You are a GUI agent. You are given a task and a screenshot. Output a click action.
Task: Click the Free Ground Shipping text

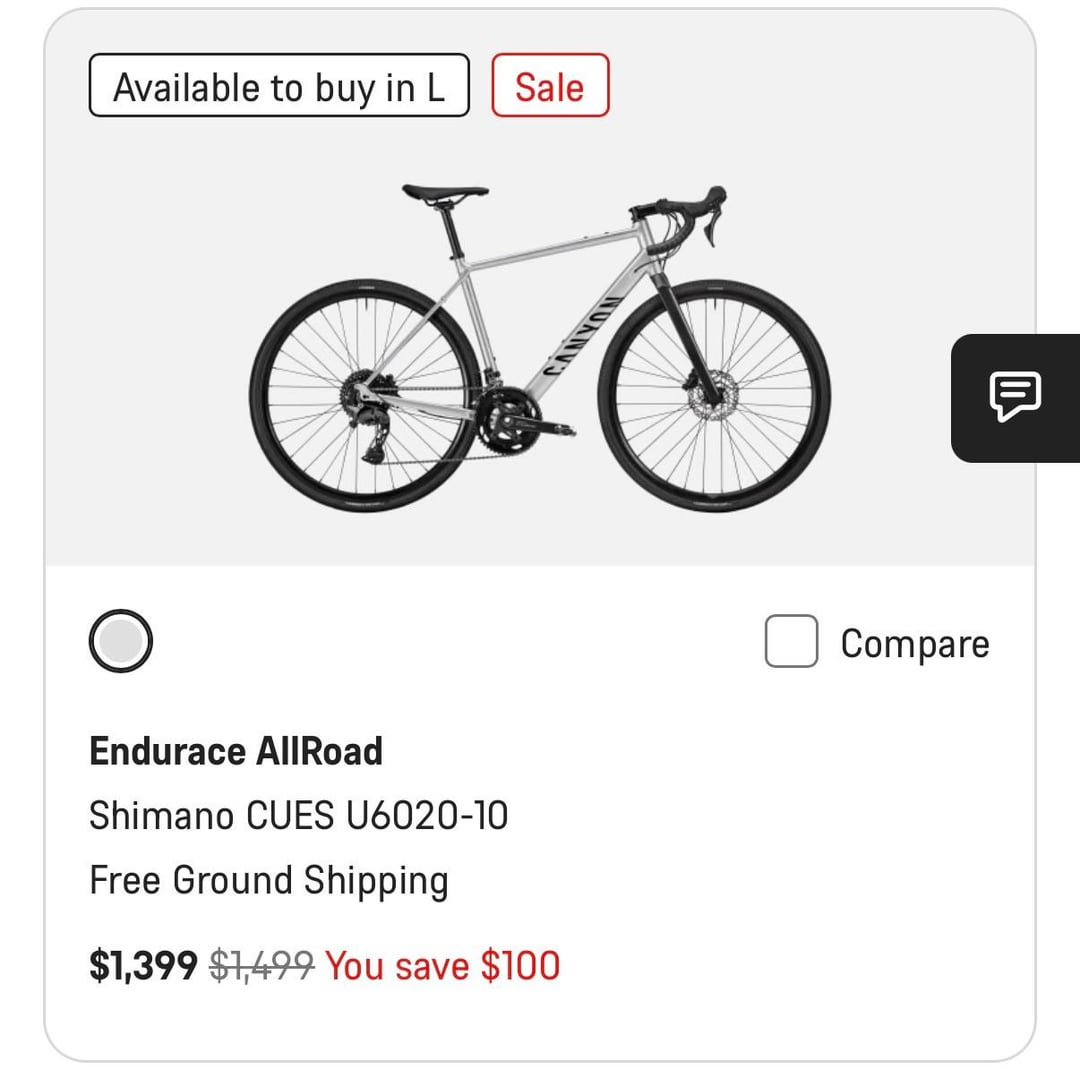(268, 881)
